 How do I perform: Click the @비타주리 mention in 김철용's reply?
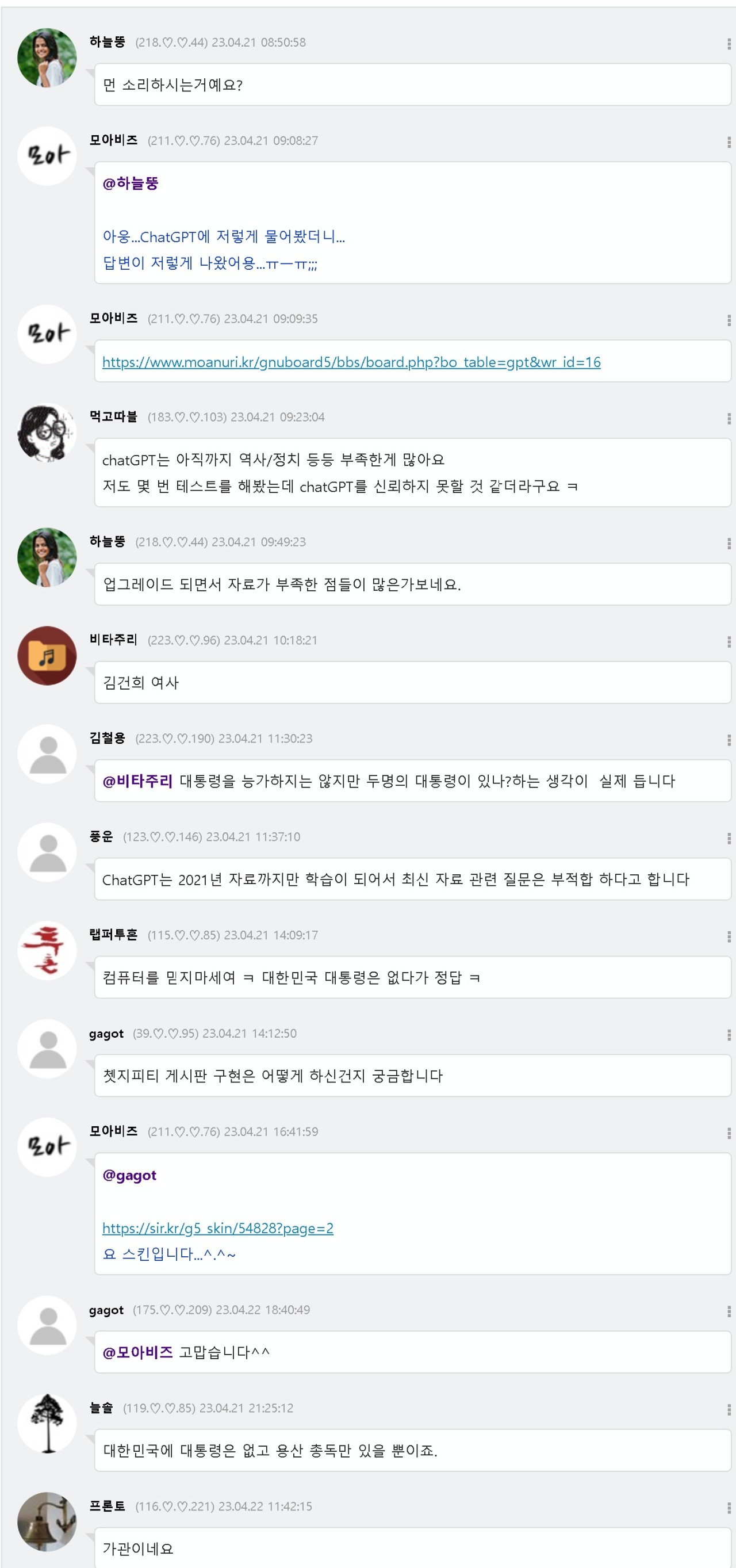pos(137,781)
